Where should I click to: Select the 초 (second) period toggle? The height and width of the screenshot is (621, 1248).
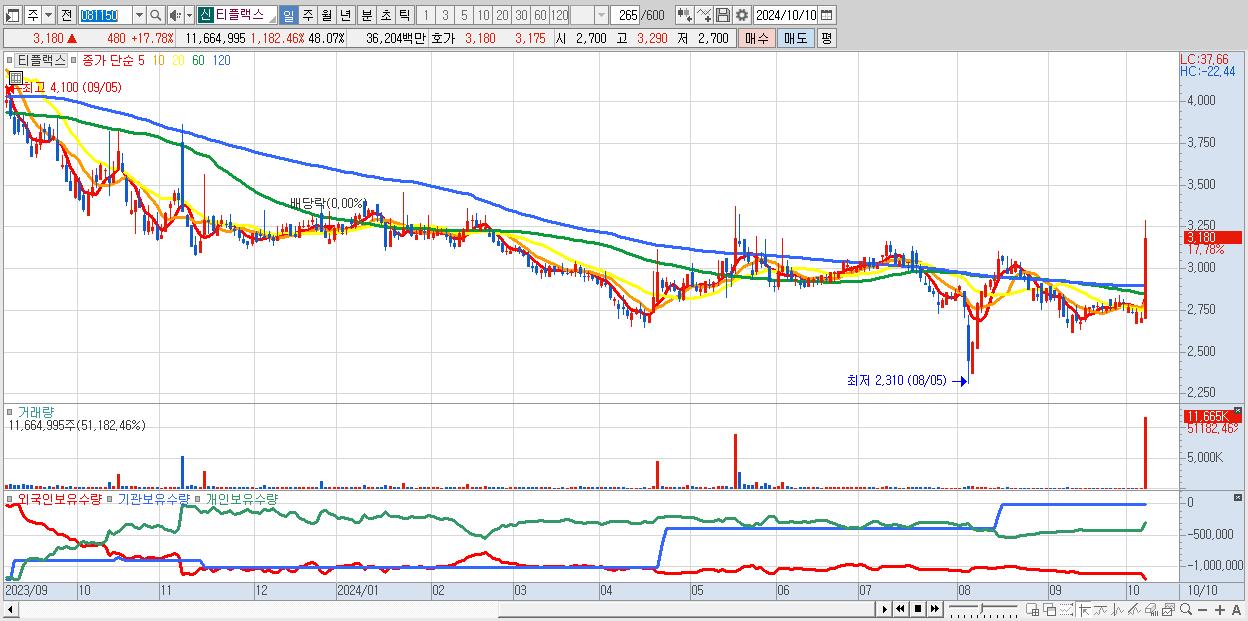click(x=385, y=15)
